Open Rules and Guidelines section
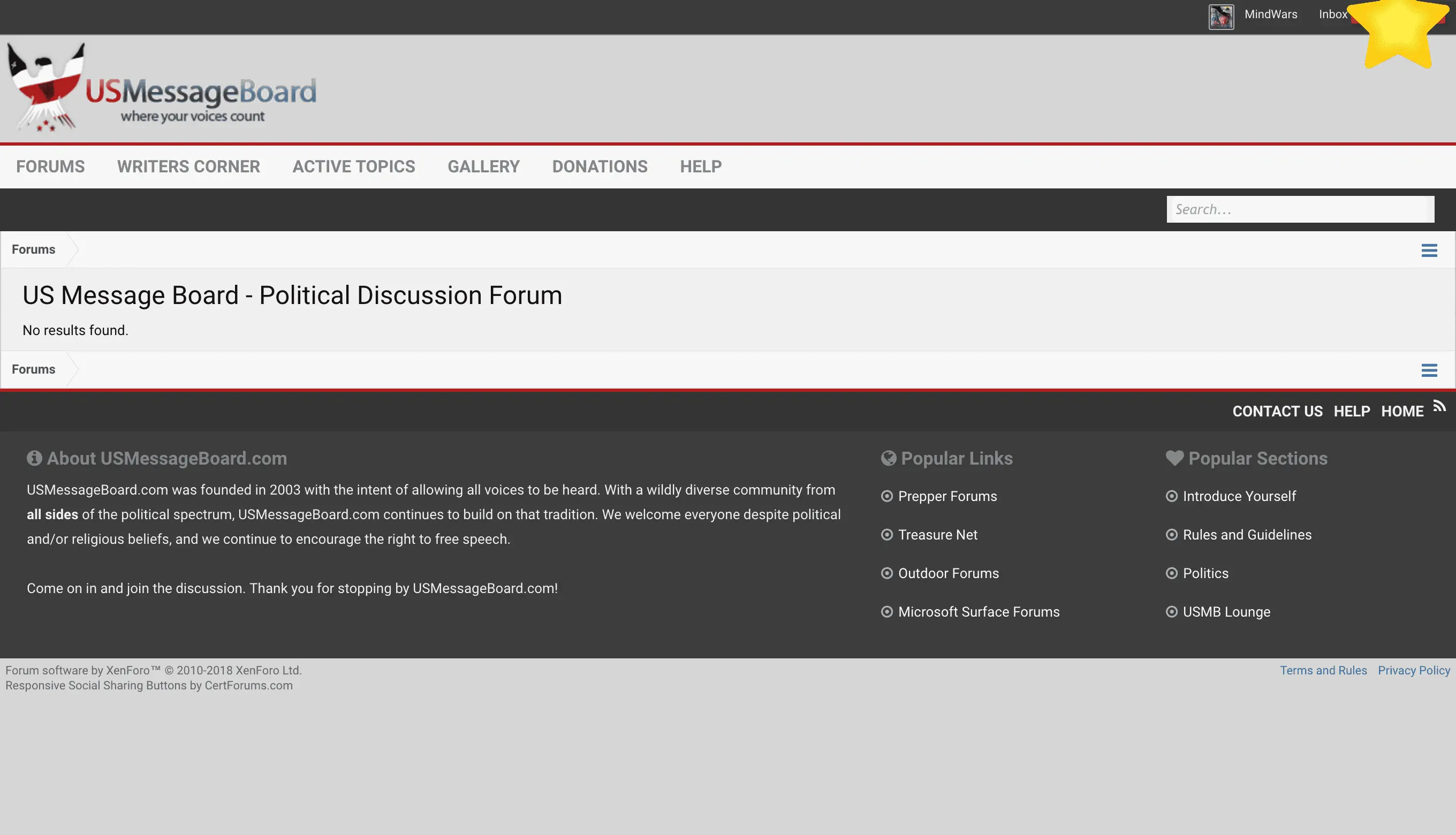Image resolution: width=1456 pixels, height=835 pixels. click(1247, 535)
